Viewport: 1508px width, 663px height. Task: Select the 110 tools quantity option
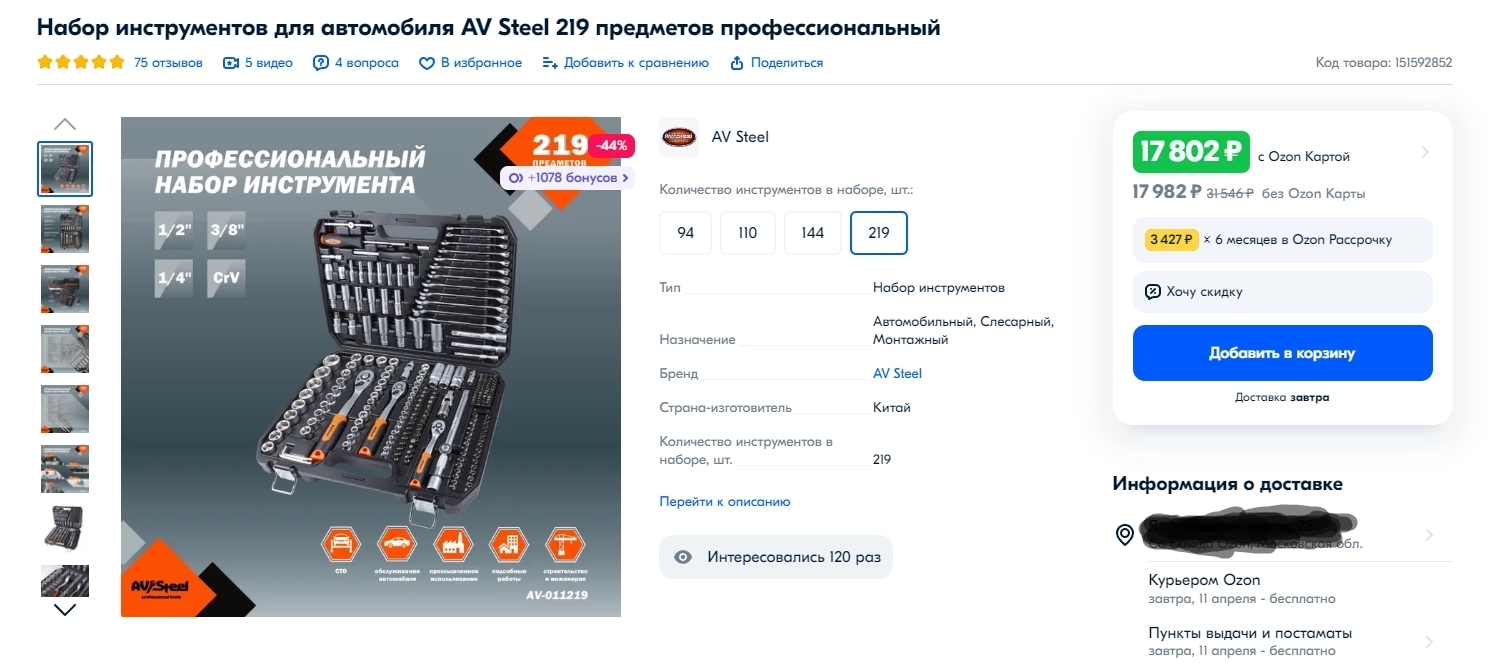click(x=748, y=233)
